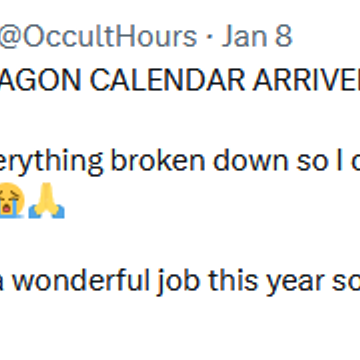Click the word ARRIVE in the tweet headline
The height and width of the screenshot is (360, 360).
(302, 81)
